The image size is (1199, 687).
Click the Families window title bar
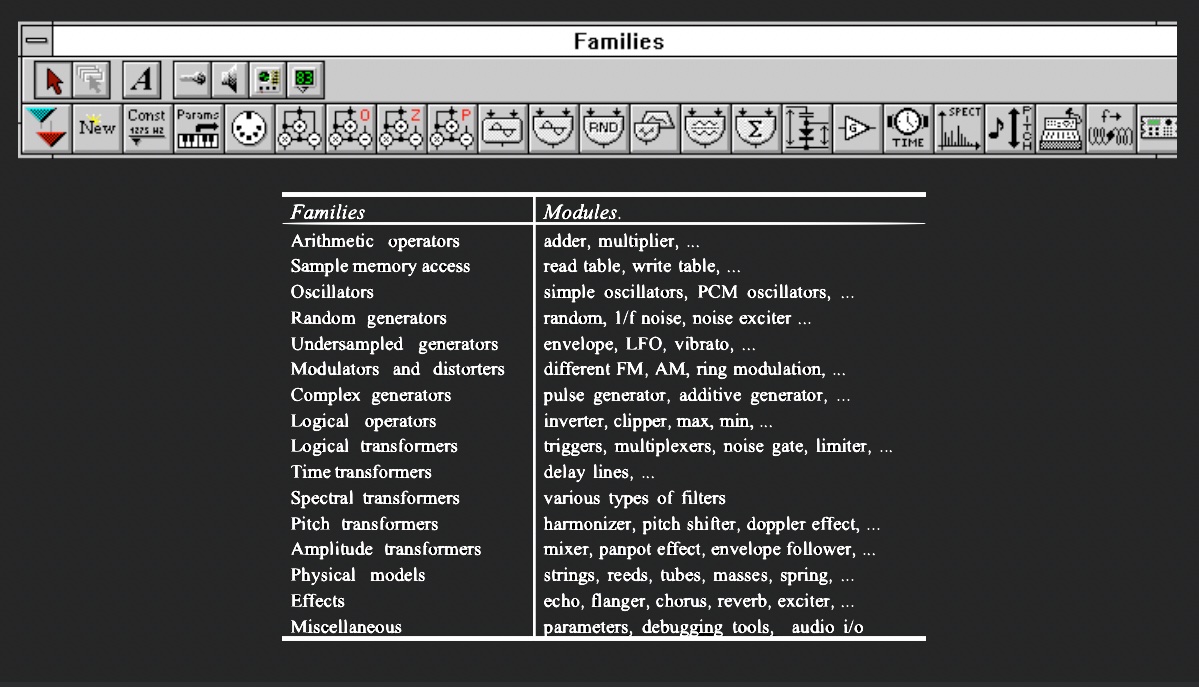point(617,41)
